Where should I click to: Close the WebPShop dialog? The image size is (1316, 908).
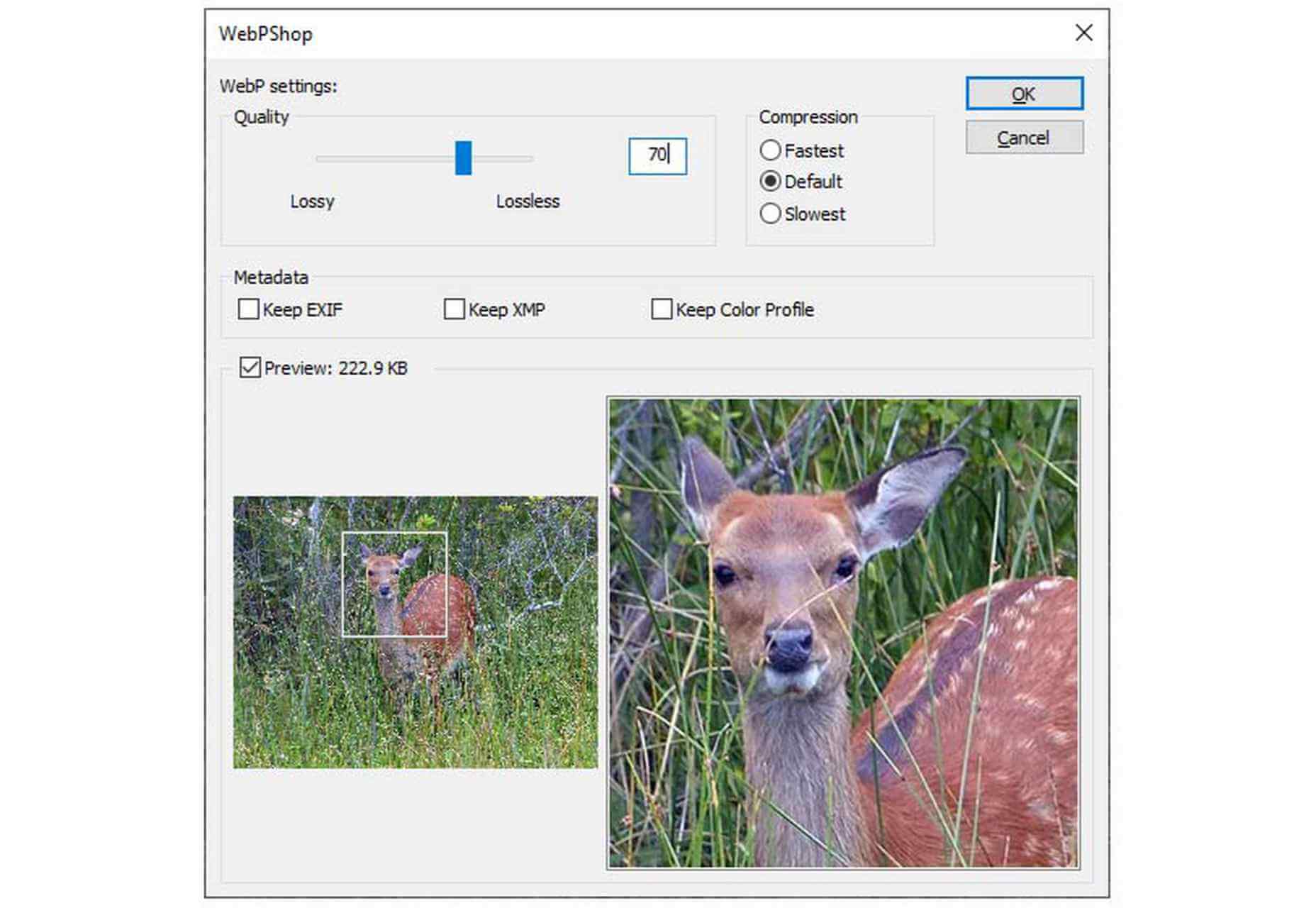click(x=1083, y=33)
